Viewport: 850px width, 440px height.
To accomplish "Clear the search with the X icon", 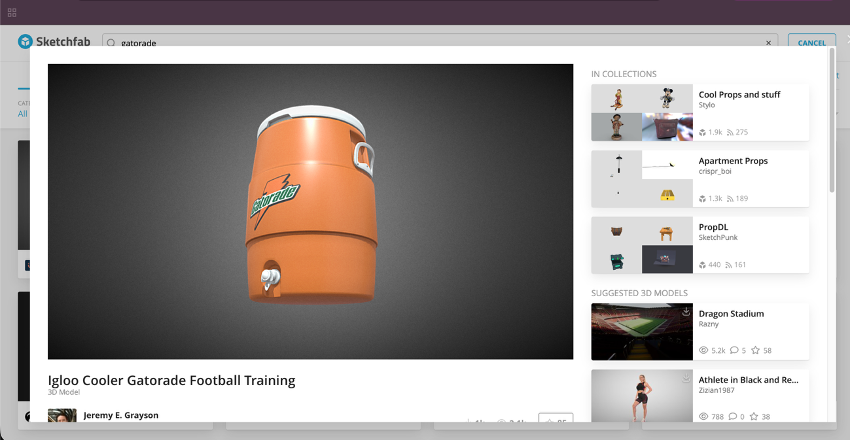I will click(768, 43).
